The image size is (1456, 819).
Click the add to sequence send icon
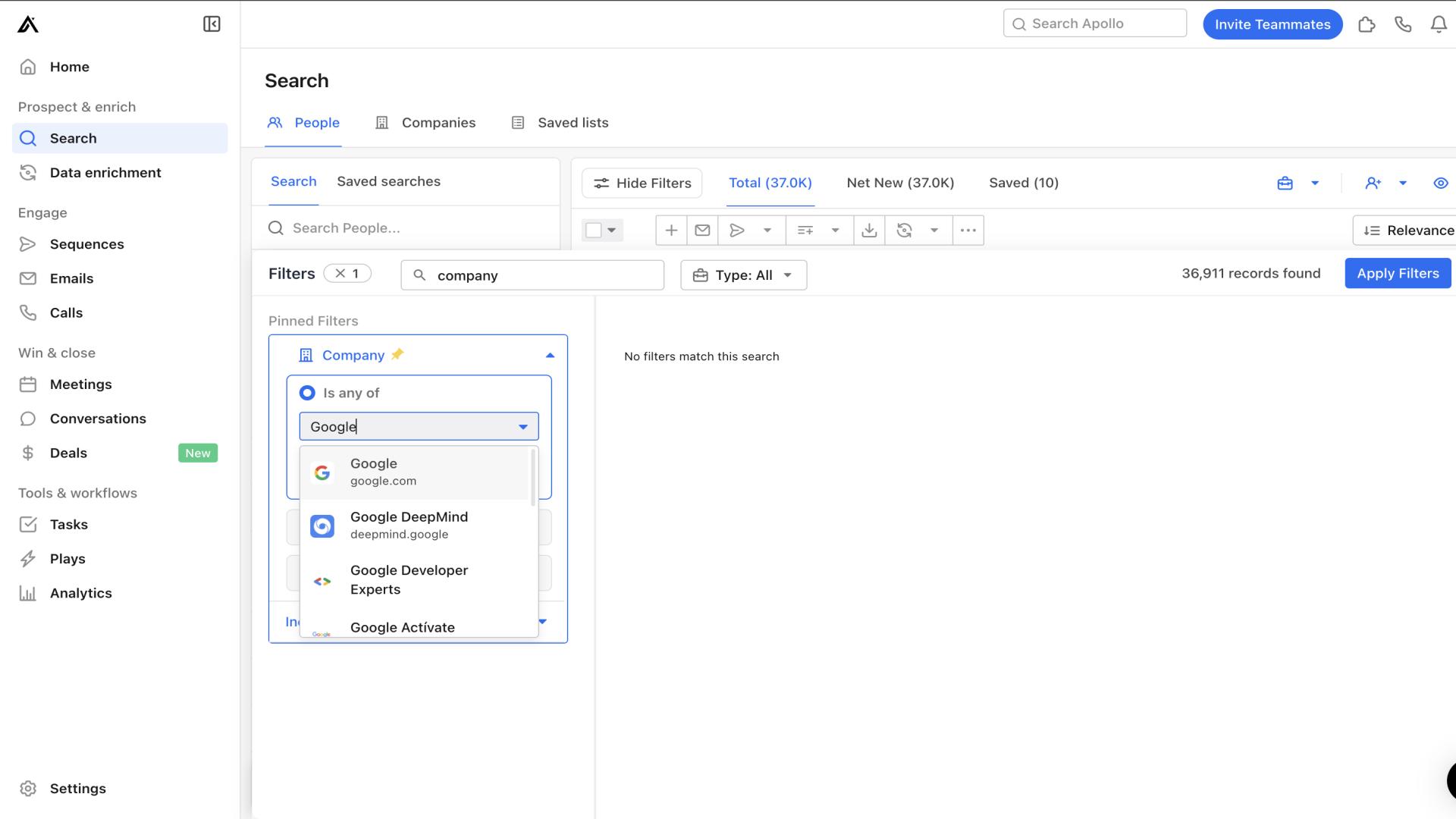click(x=736, y=231)
